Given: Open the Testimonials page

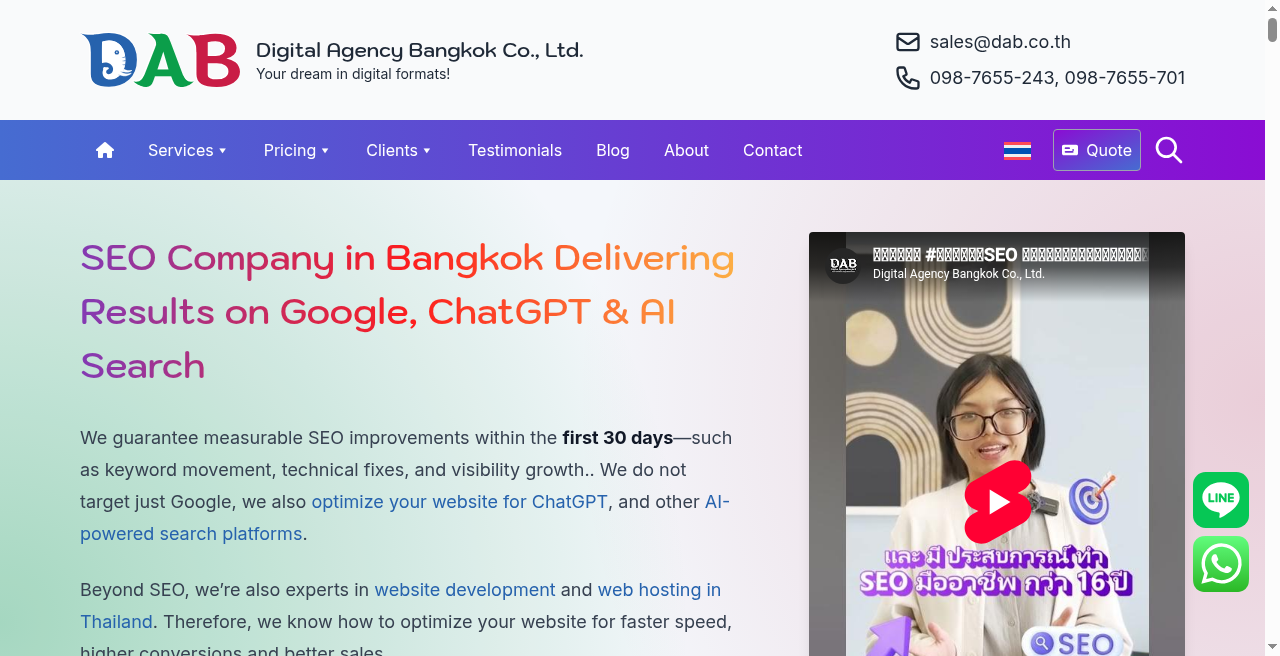Looking at the screenshot, I should [515, 150].
